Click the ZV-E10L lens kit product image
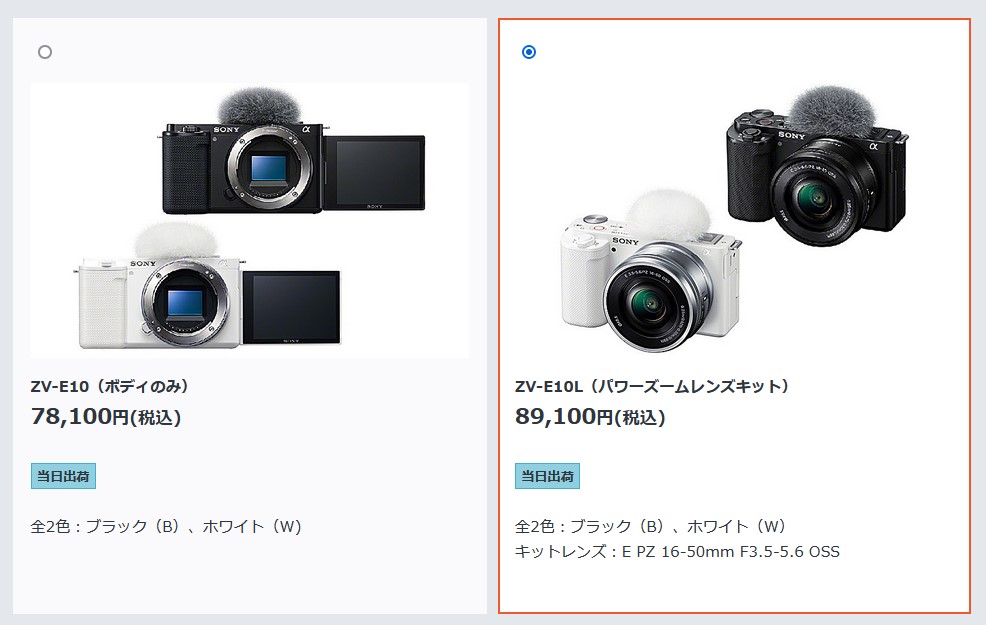The image size is (986, 625). [x=734, y=220]
